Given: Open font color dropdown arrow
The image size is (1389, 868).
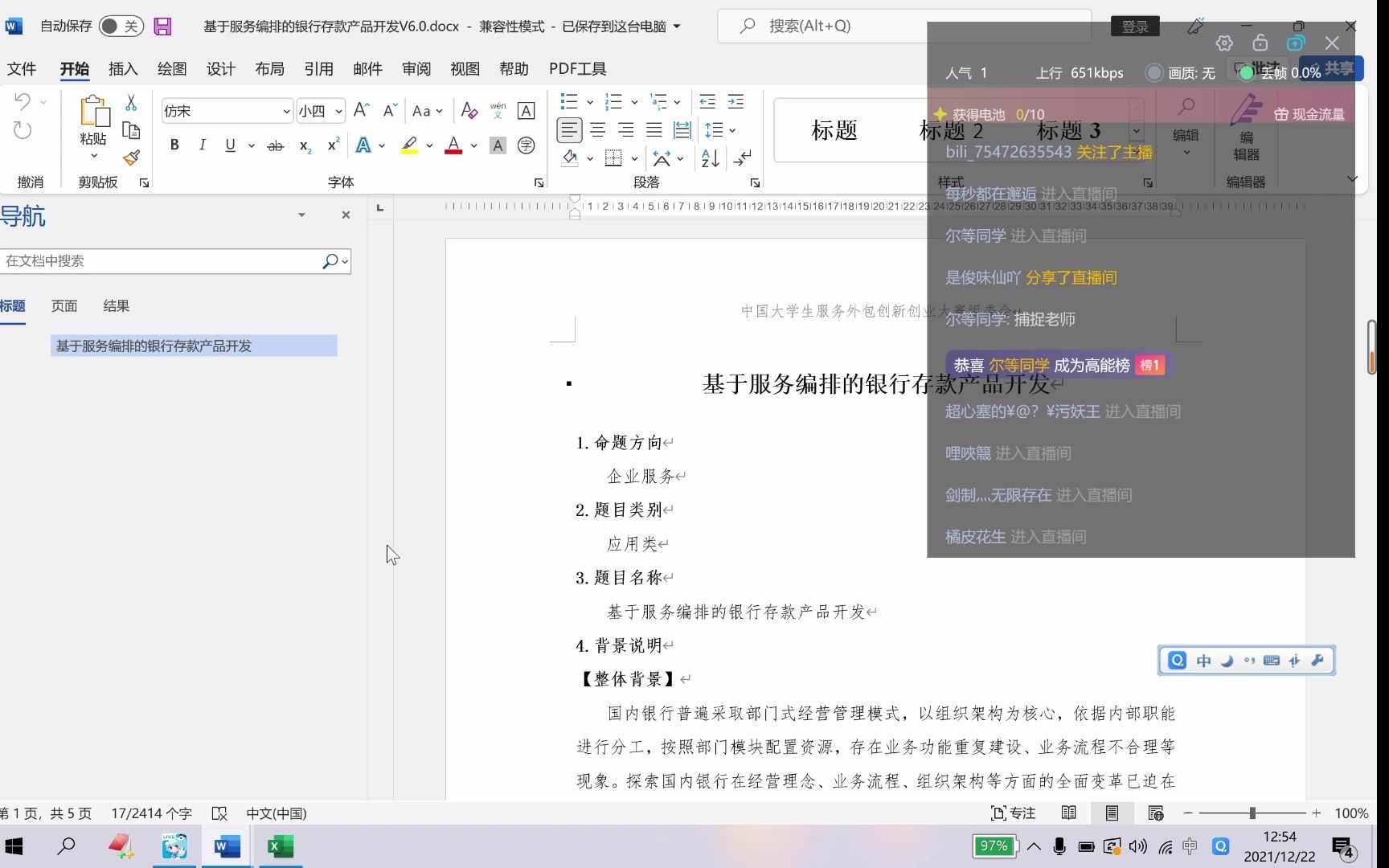Looking at the screenshot, I should tap(474, 145).
